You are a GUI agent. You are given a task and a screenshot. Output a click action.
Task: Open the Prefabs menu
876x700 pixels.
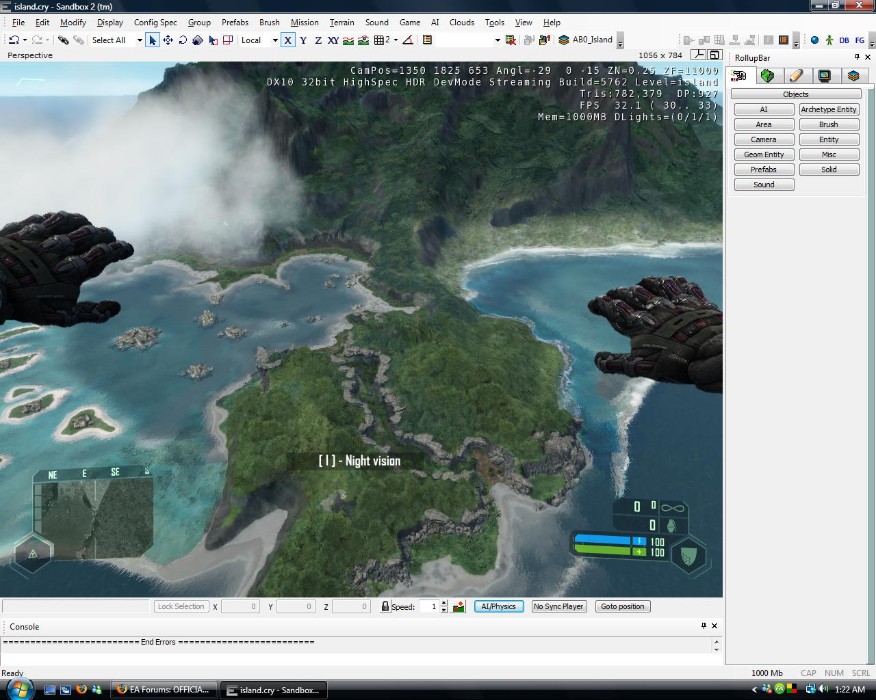(235, 22)
